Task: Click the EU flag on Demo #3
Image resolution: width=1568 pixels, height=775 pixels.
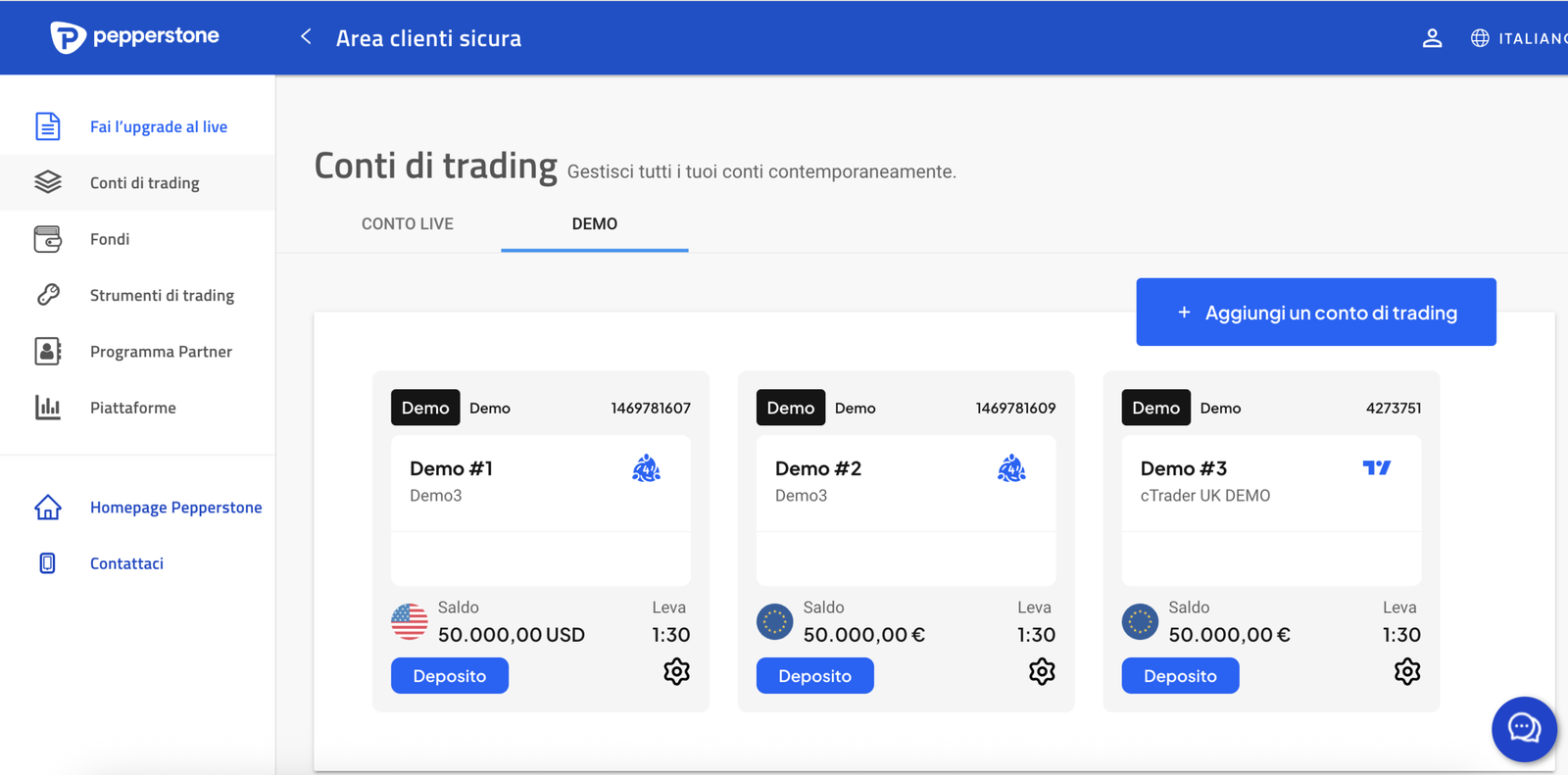Action: [x=1140, y=621]
